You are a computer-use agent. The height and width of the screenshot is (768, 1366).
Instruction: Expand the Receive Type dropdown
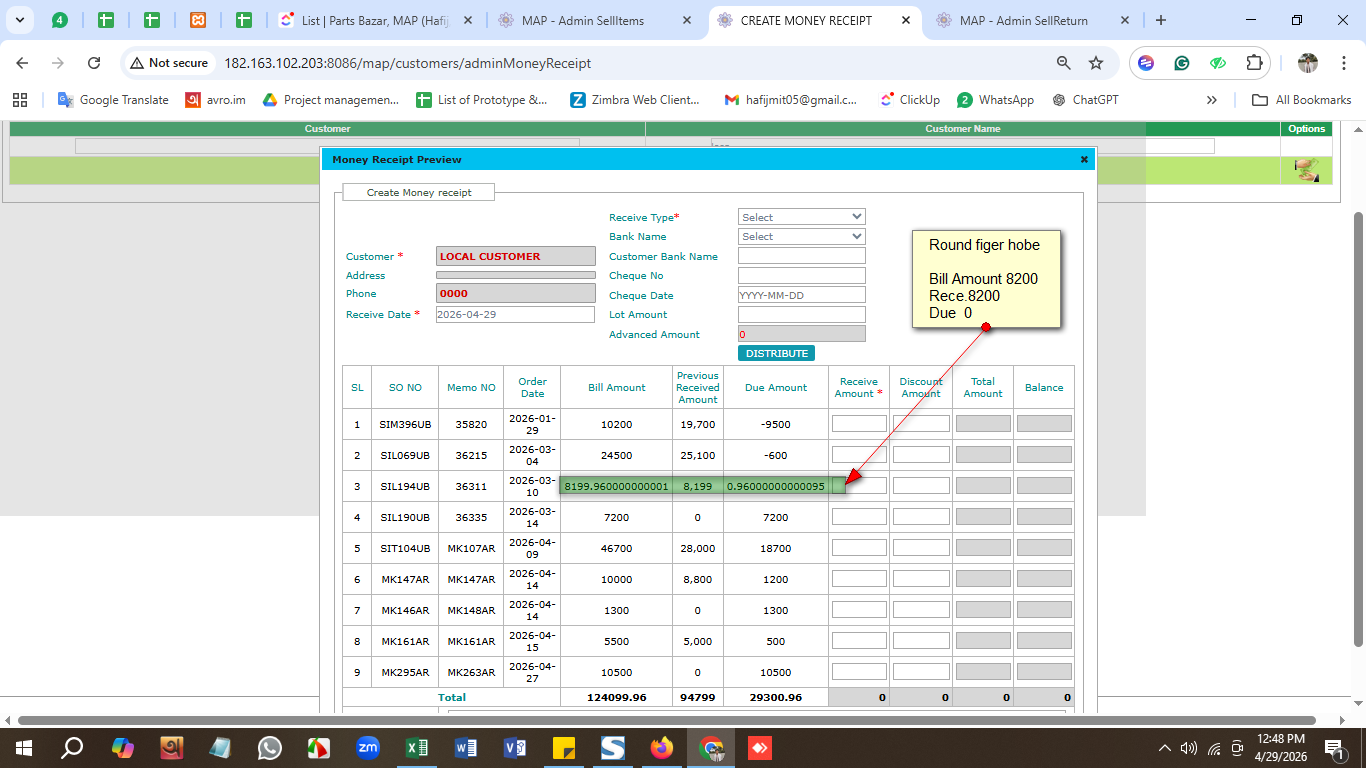pos(801,217)
